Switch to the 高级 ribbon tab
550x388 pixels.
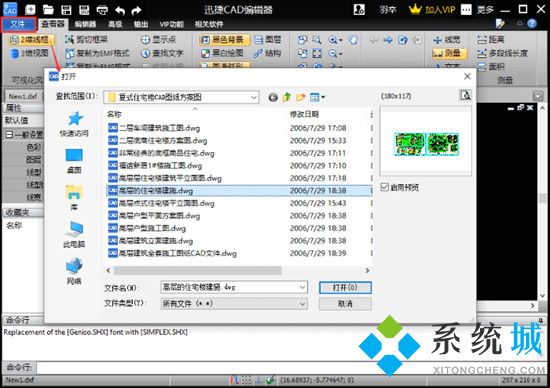115,24
